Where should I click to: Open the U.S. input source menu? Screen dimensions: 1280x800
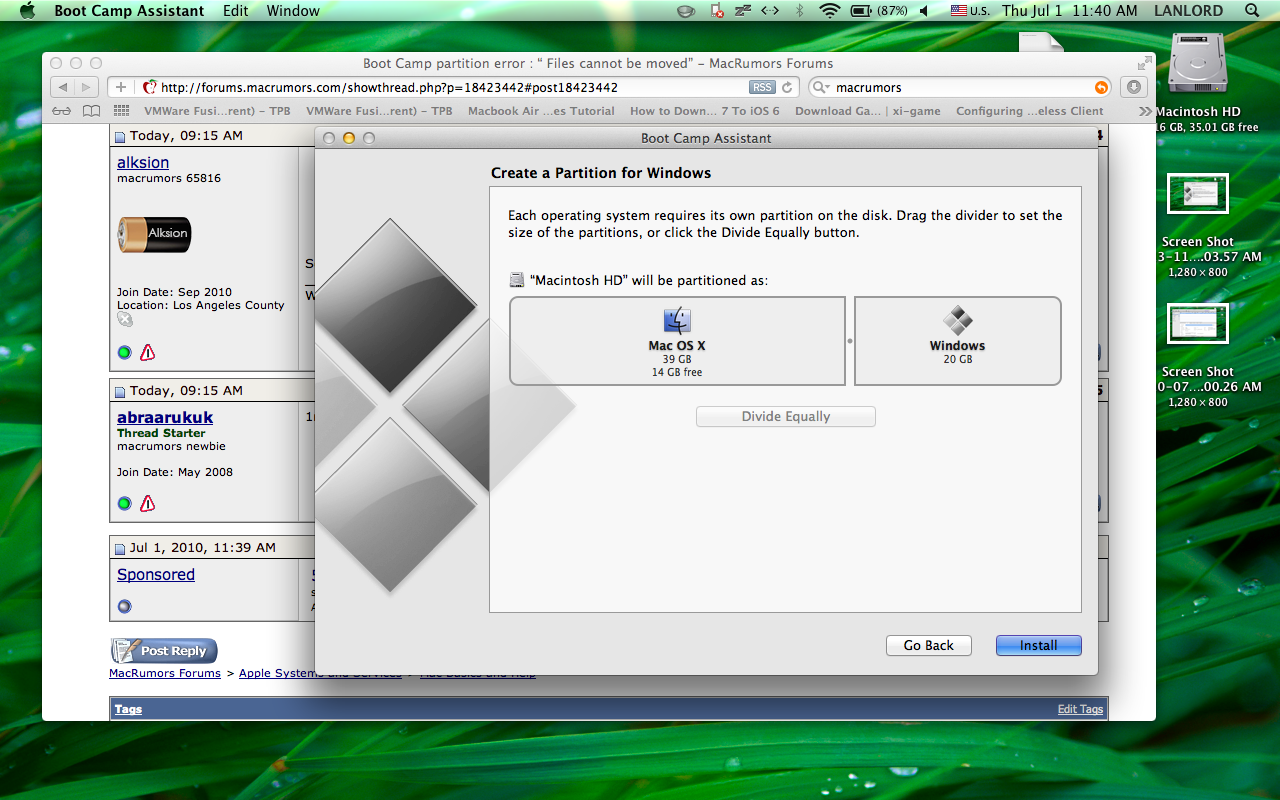point(969,11)
